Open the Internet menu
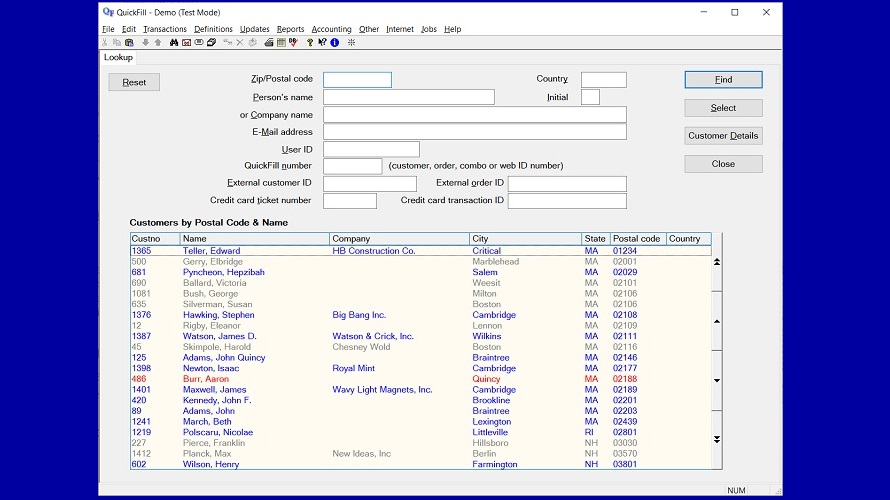Image resolution: width=890 pixels, height=500 pixels. pos(400,29)
